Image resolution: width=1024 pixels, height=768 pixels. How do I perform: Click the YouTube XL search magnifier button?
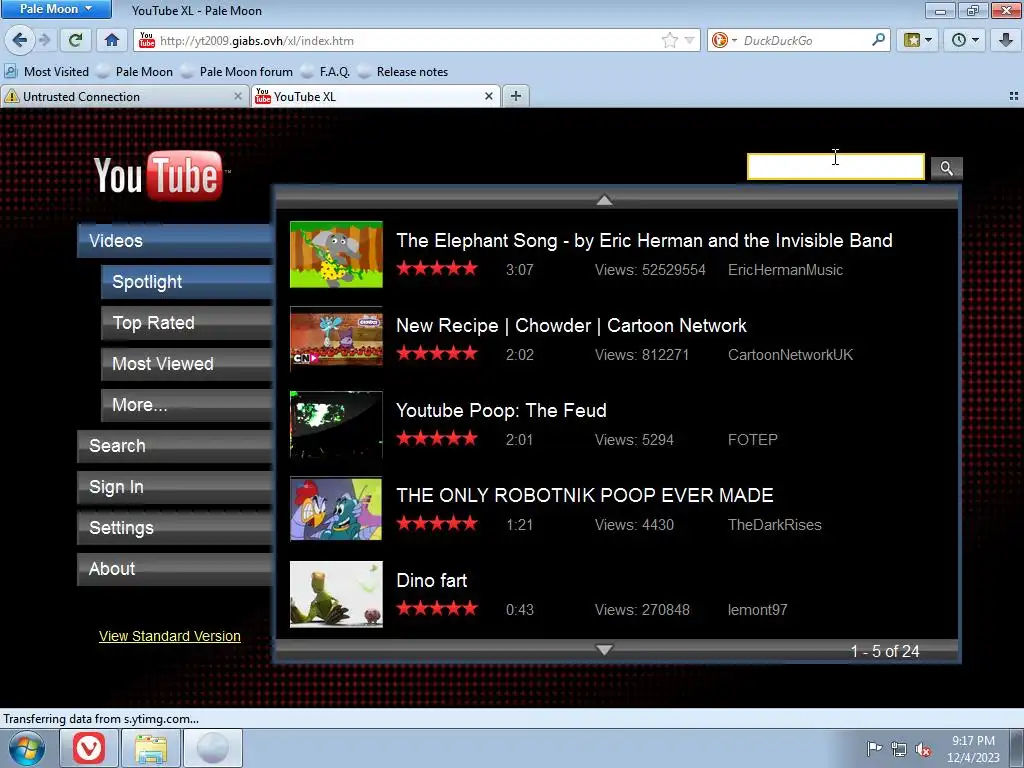tap(946, 168)
